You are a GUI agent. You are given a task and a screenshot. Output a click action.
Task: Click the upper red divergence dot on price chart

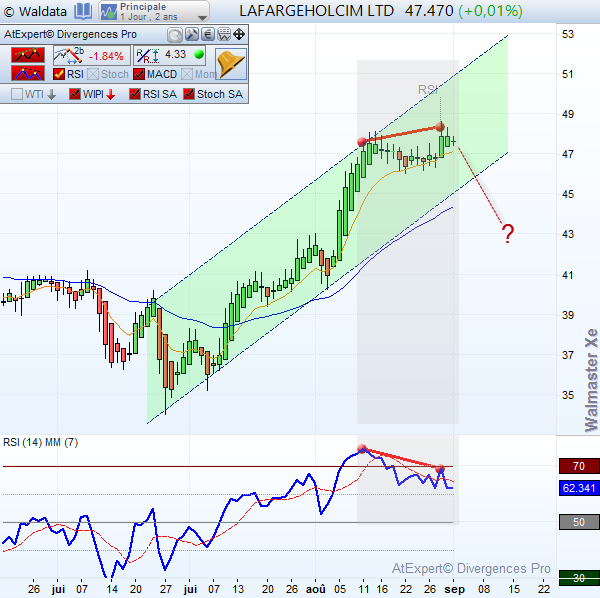[440, 127]
